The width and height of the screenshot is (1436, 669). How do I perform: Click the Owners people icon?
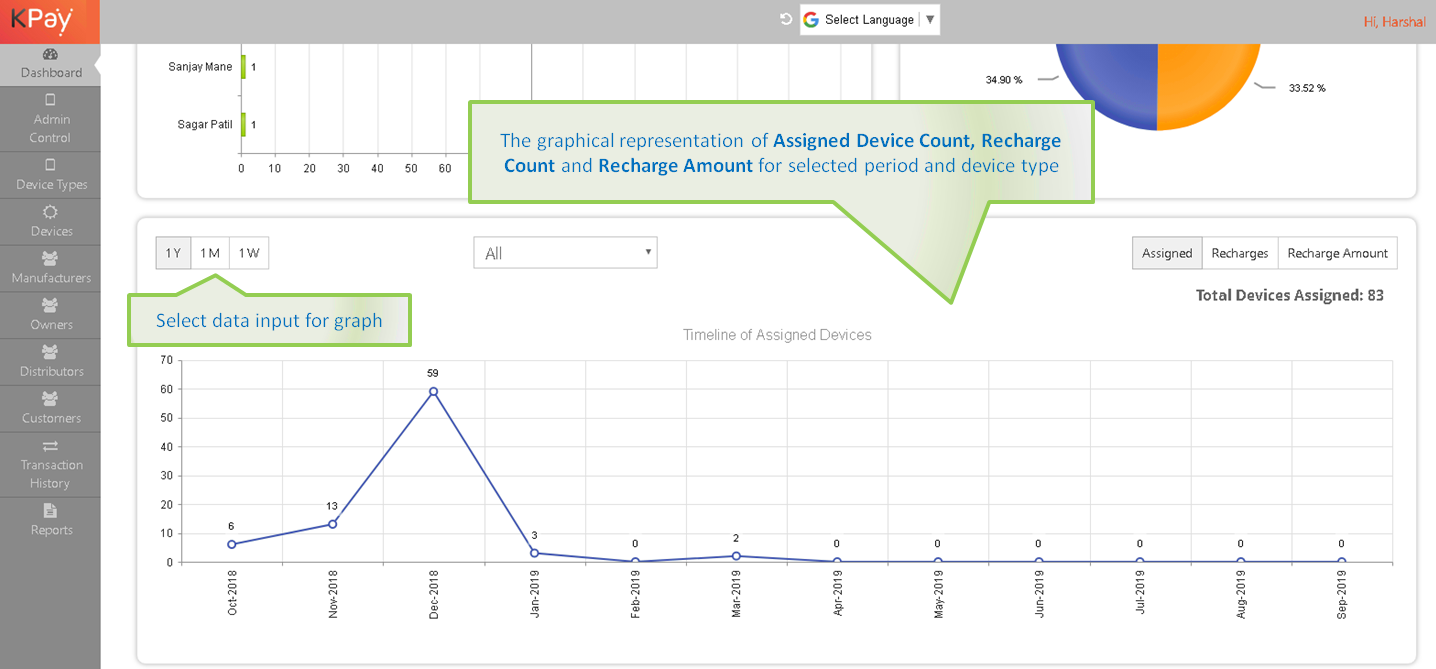tap(50, 305)
